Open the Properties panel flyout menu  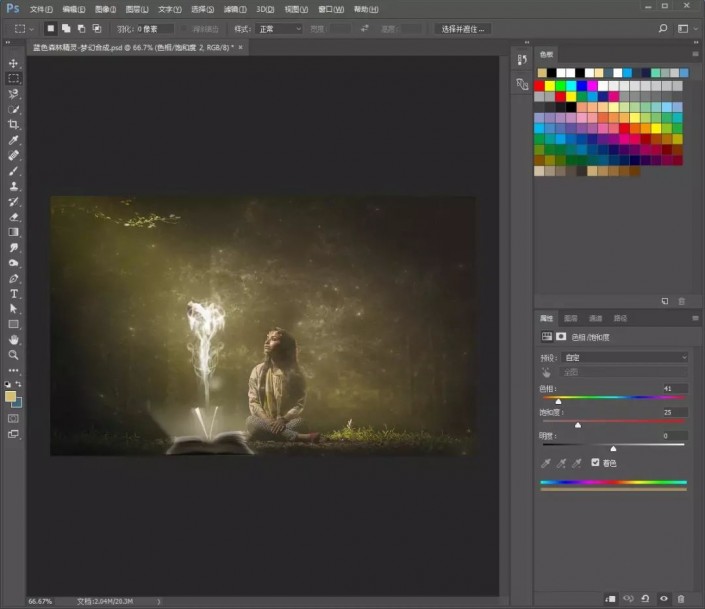(695, 318)
